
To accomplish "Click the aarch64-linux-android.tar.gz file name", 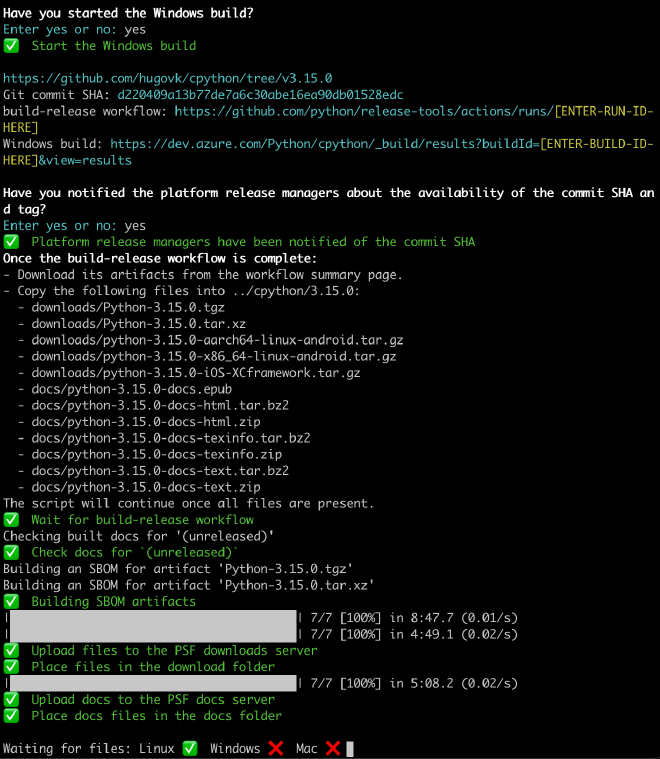I will click(x=217, y=340).
